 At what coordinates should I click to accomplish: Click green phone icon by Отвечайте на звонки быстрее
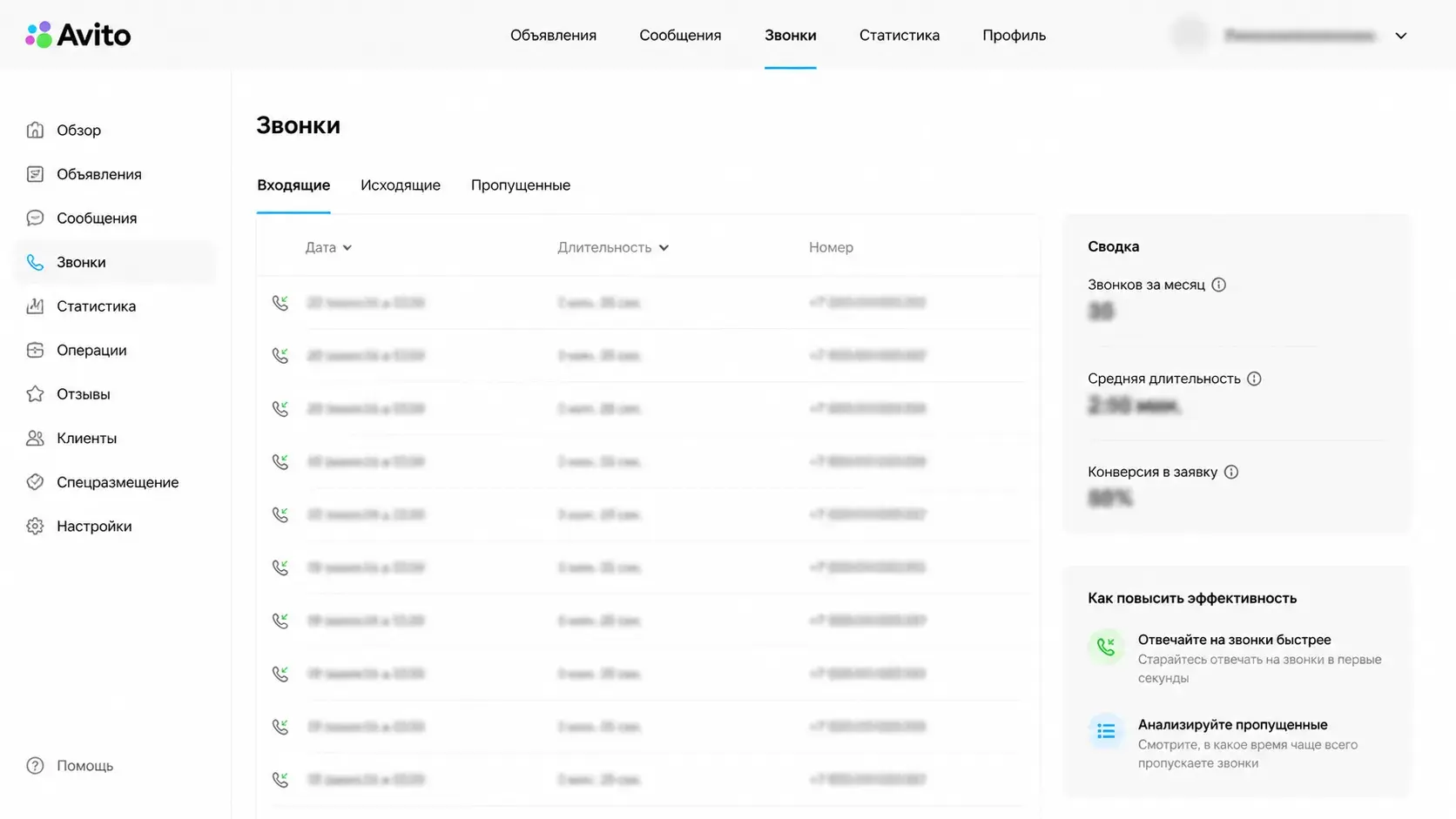point(1106,647)
